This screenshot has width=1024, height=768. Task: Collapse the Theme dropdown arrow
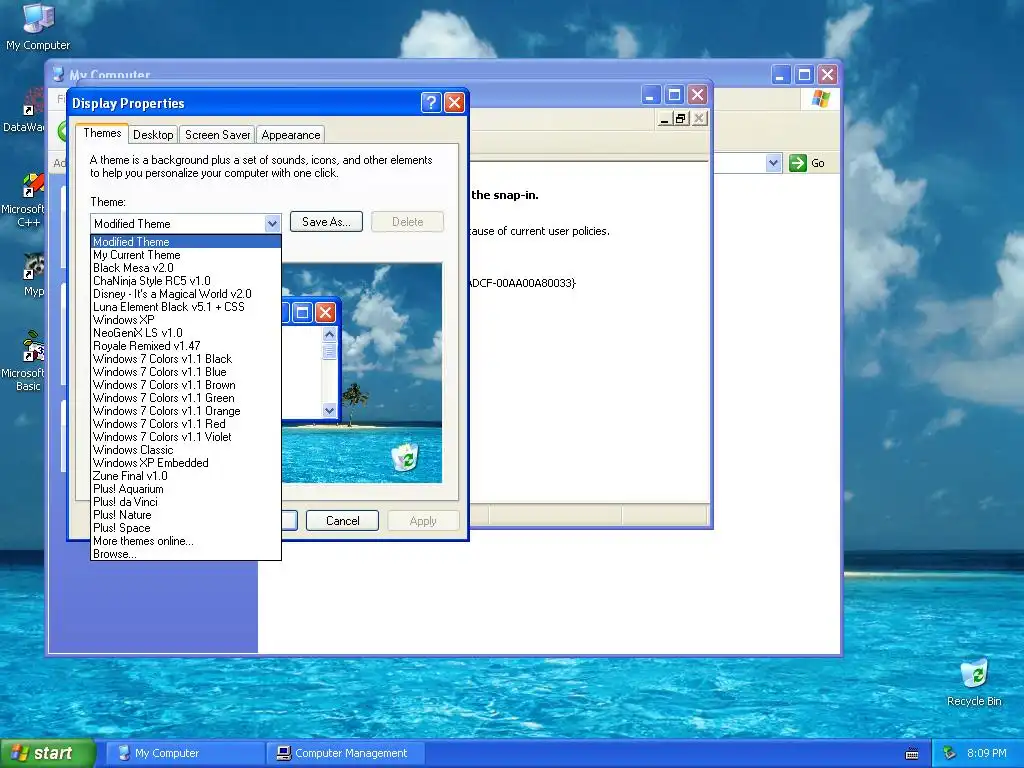[x=272, y=223]
